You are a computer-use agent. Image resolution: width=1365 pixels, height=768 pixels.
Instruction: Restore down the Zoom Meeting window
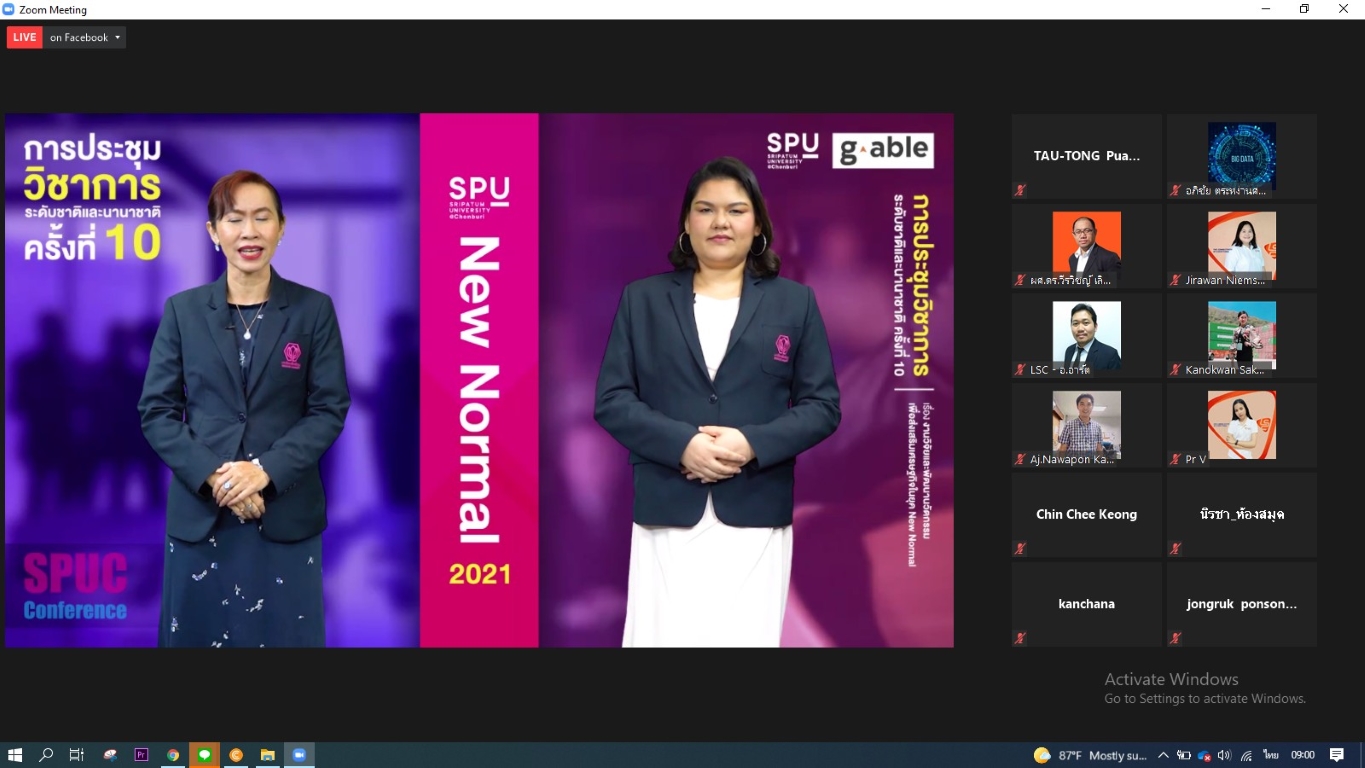point(1305,9)
